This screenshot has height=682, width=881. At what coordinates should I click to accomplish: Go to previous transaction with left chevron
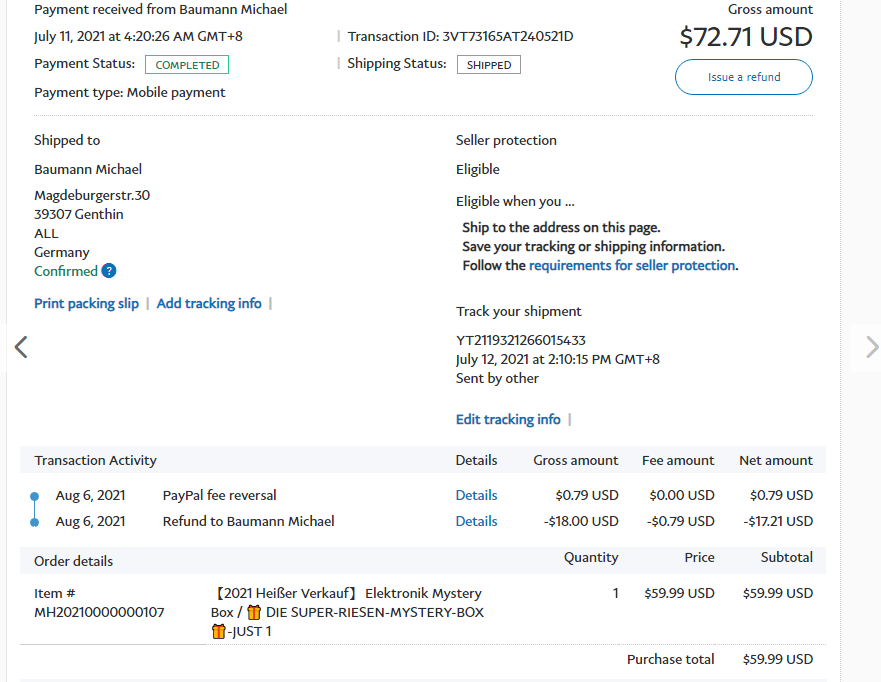pyautogui.click(x=20, y=347)
